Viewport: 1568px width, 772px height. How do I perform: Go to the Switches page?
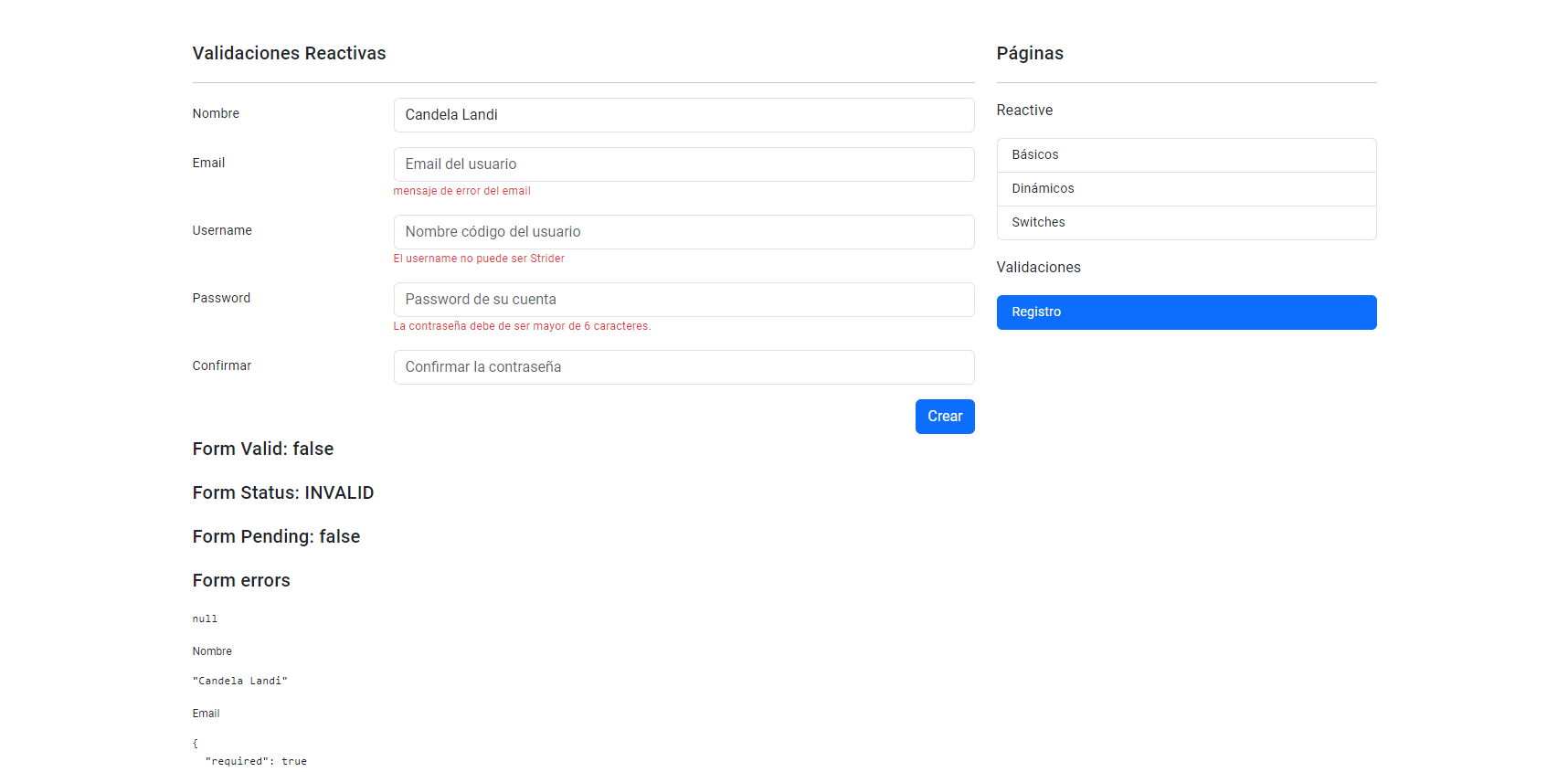[1186, 223]
